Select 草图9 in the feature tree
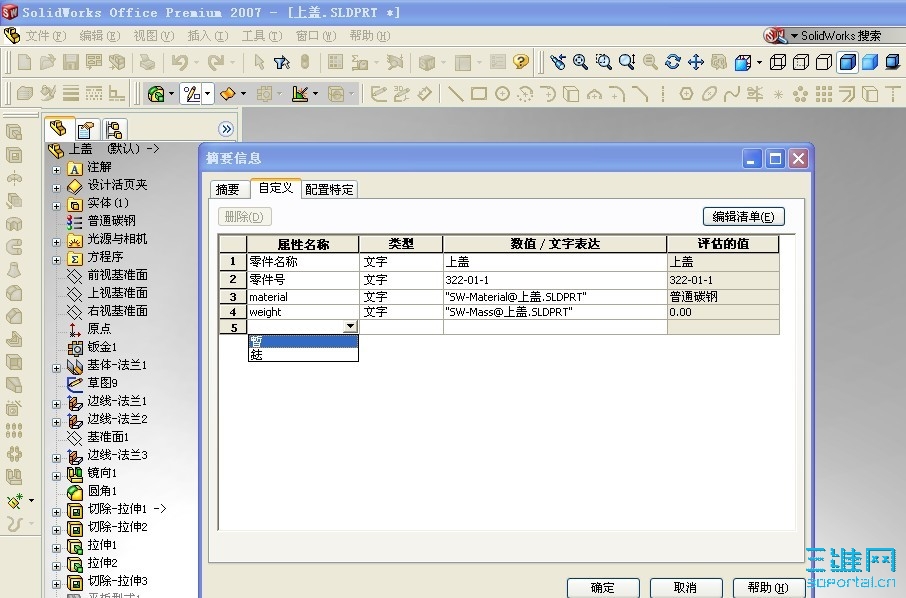The width and height of the screenshot is (906, 598). (102, 382)
